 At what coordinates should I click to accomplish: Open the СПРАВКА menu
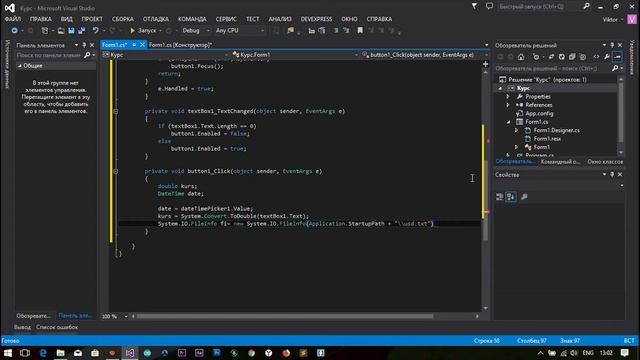coord(379,19)
